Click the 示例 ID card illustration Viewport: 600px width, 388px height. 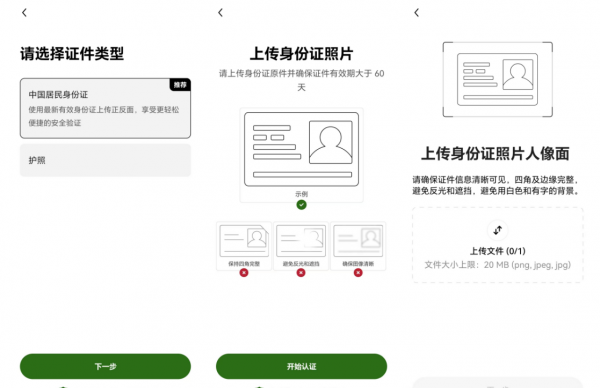(x=302, y=149)
